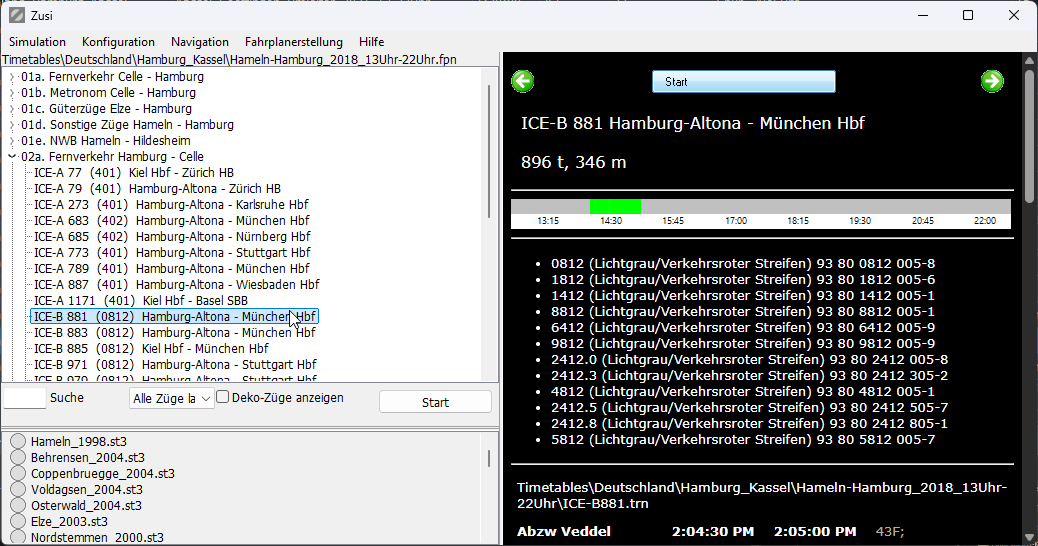Select ICE-A 887 Hamburg-Altona - Wiesbaden Hbf
This screenshot has height=546, width=1038.
pos(177,284)
